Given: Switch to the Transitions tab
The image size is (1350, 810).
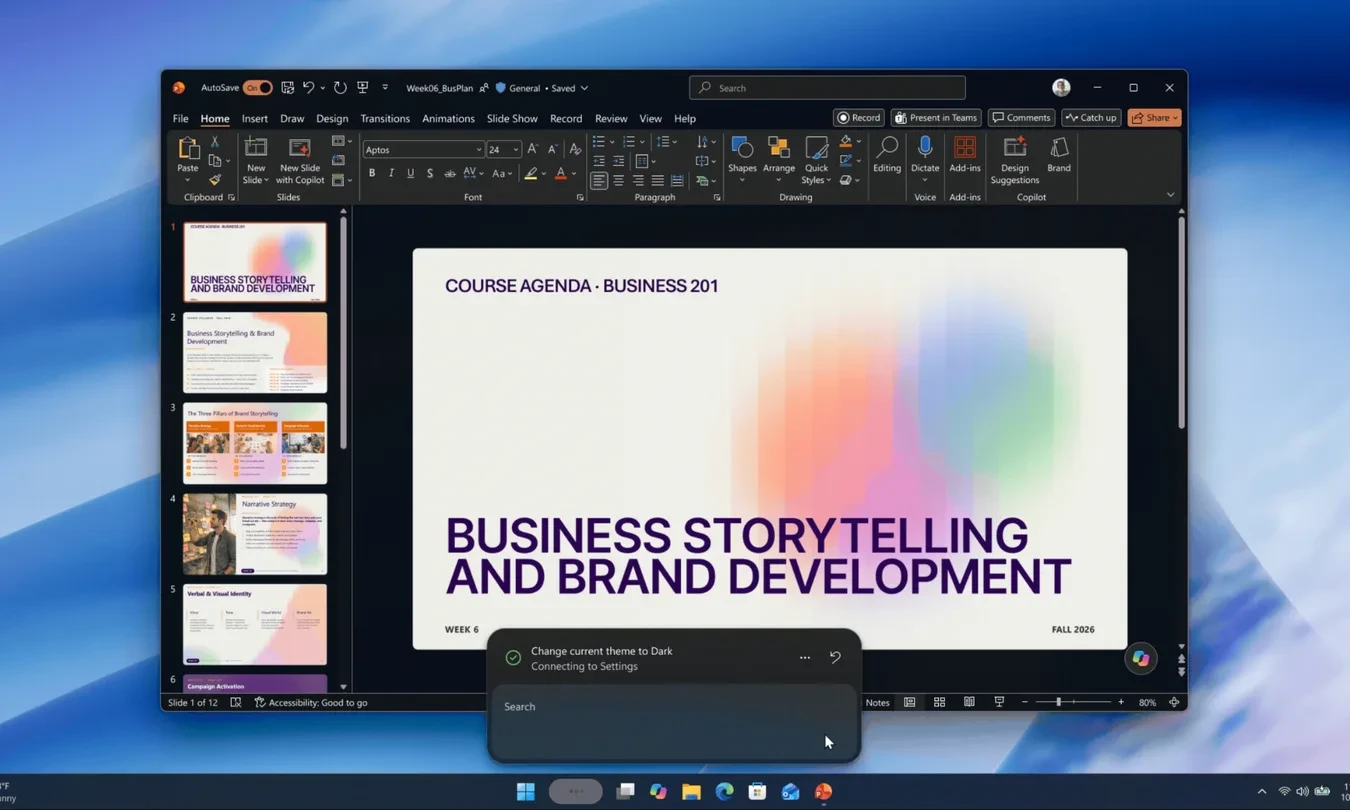Looking at the screenshot, I should (x=385, y=118).
